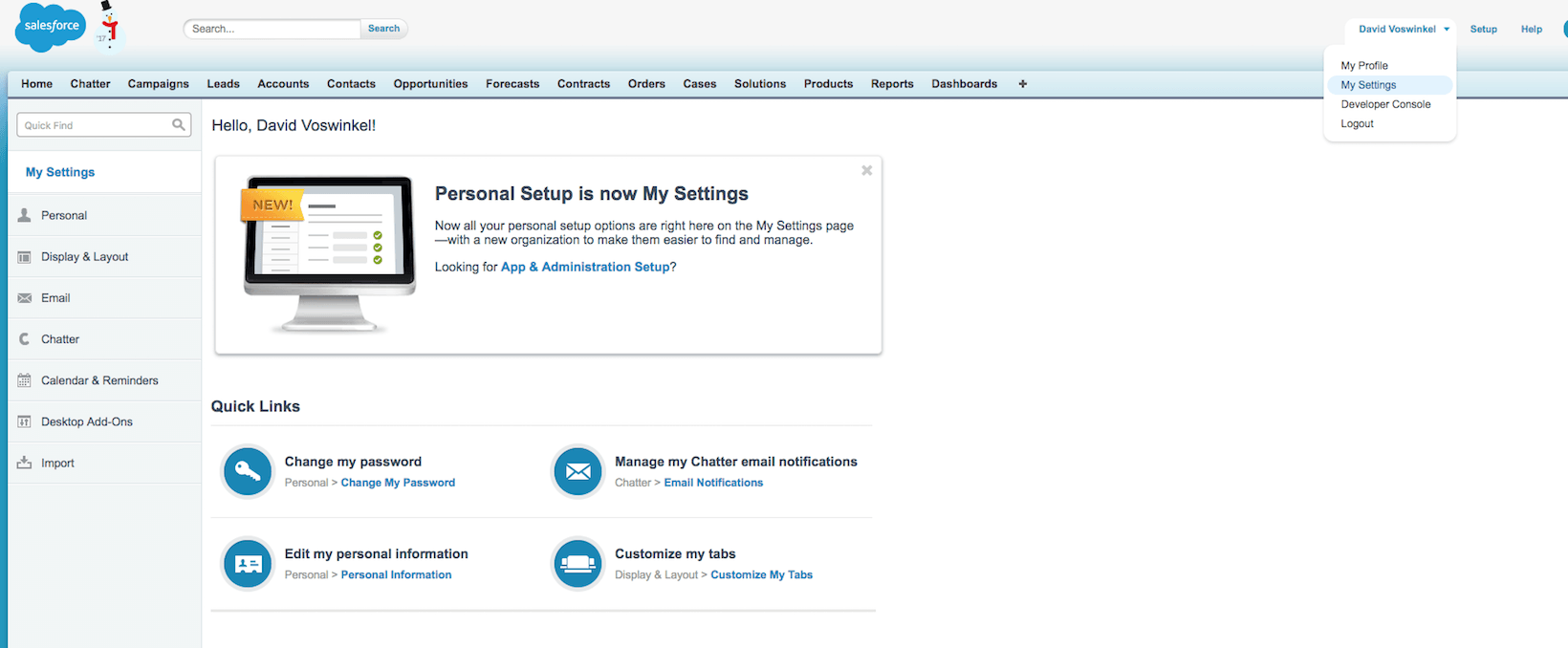The width and height of the screenshot is (1568, 648).
Task: Click the ID card icon for personal information
Action: [x=248, y=565]
